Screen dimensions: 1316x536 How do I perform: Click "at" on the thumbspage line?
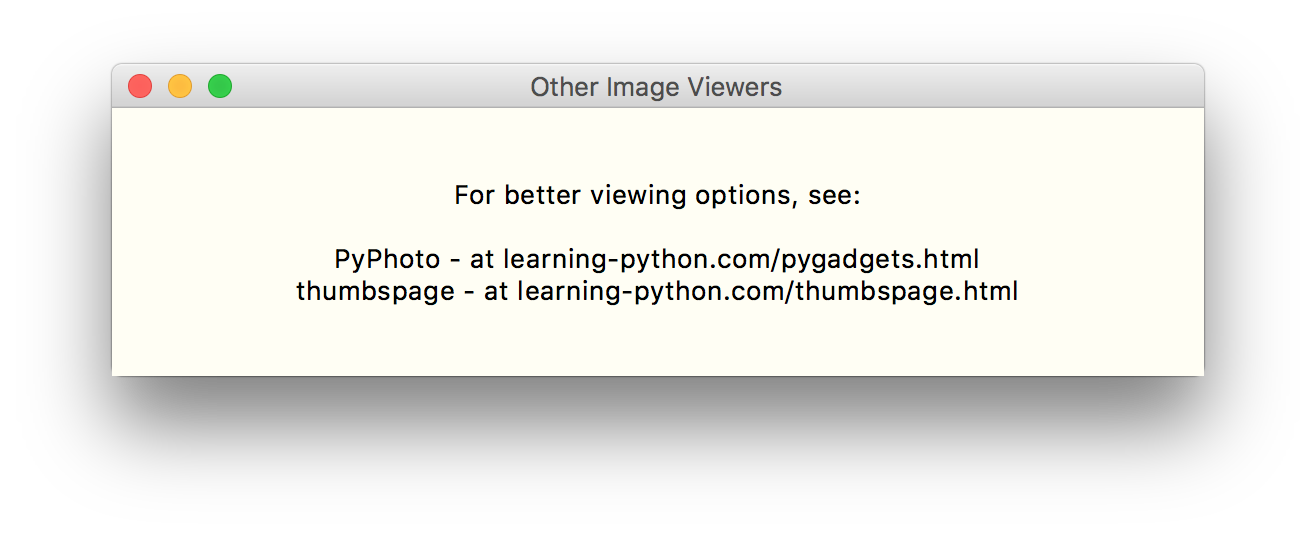click(496, 293)
